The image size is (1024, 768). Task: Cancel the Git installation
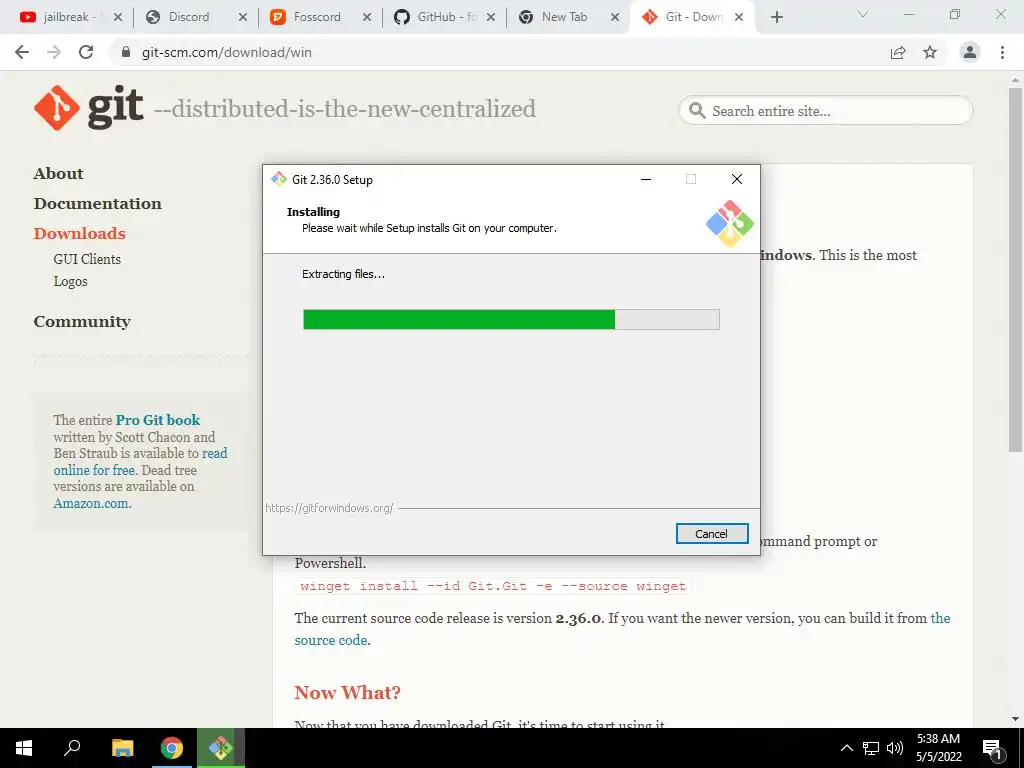pyautogui.click(x=712, y=534)
